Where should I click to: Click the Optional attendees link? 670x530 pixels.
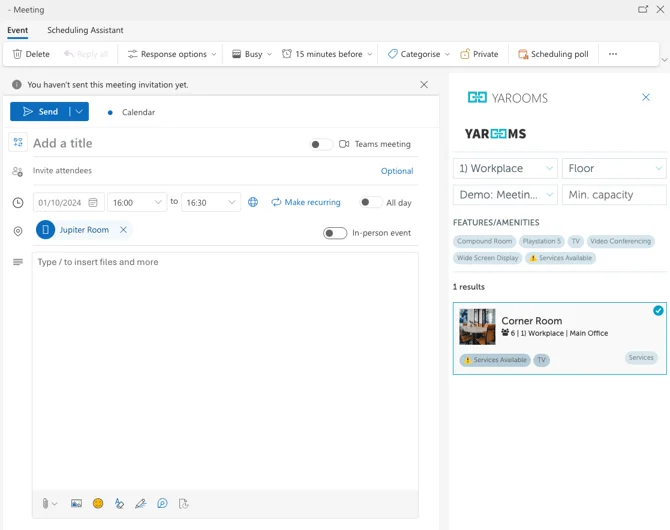[x=397, y=171]
